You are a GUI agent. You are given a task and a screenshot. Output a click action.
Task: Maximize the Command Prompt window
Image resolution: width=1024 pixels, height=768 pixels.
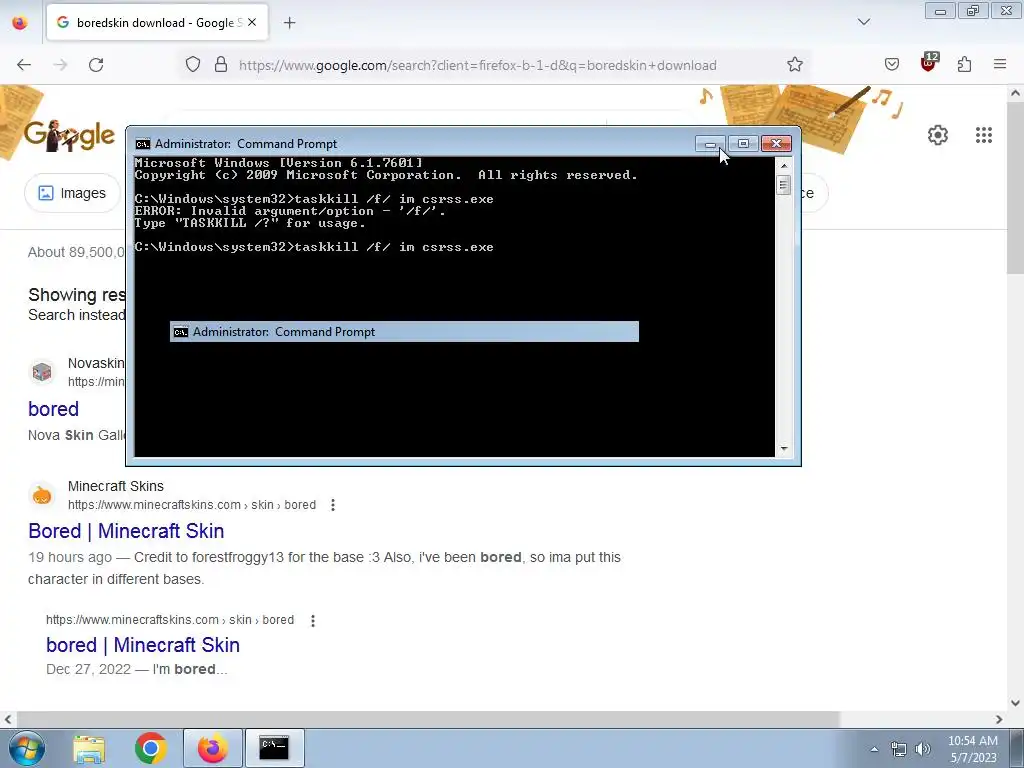pyautogui.click(x=743, y=144)
